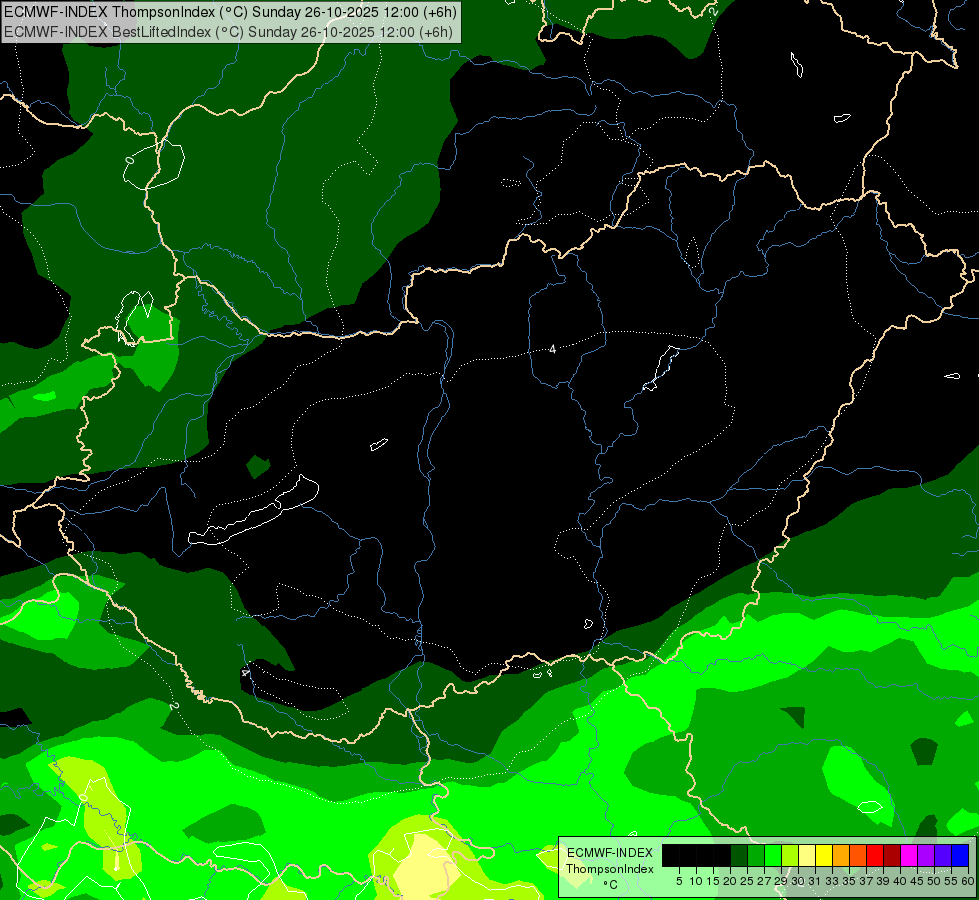Click the legend tick value 5
Viewport: 979px width, 900px height.
click(679, 881)
